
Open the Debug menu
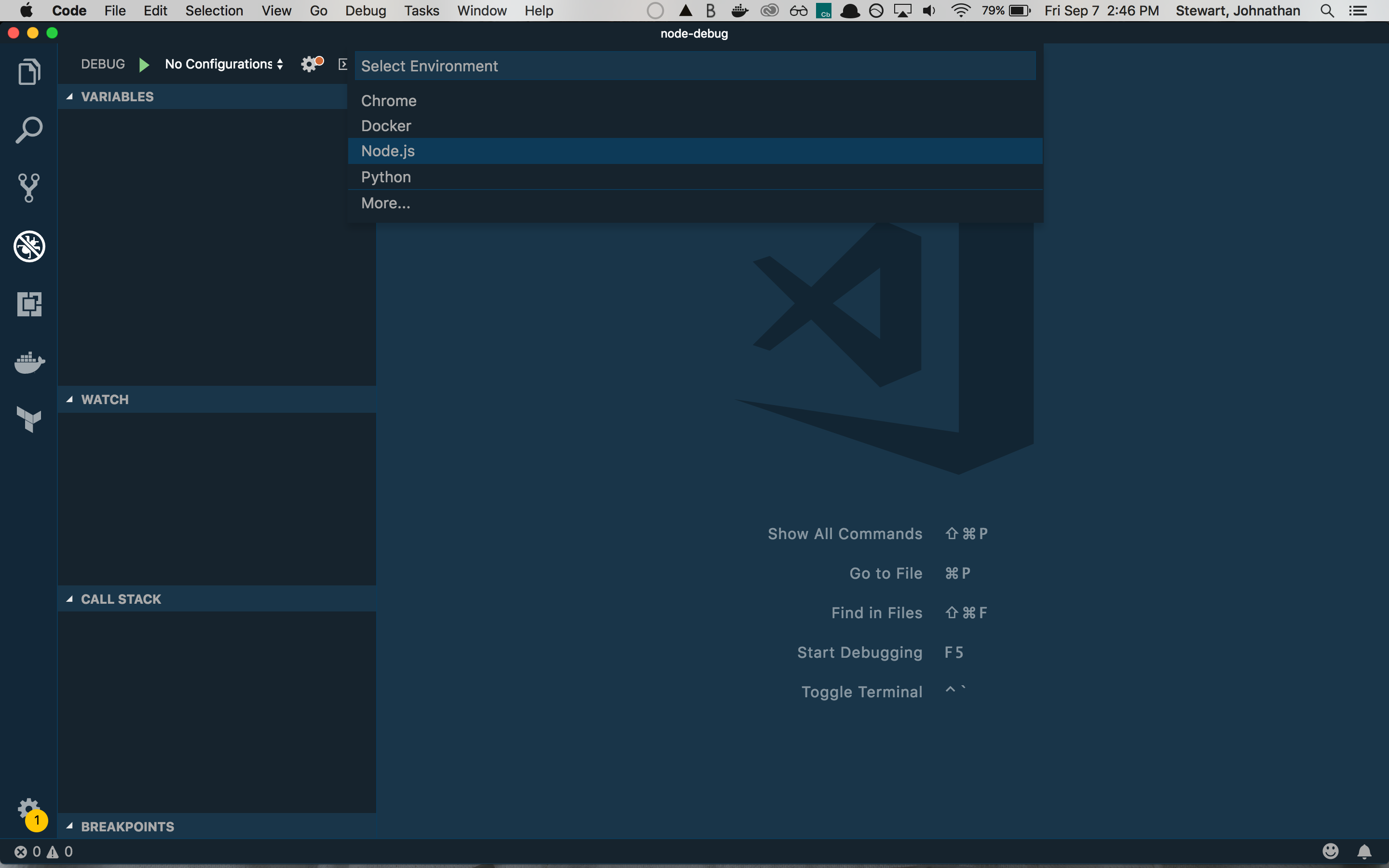pyautogui.click(x=366, y=10)
